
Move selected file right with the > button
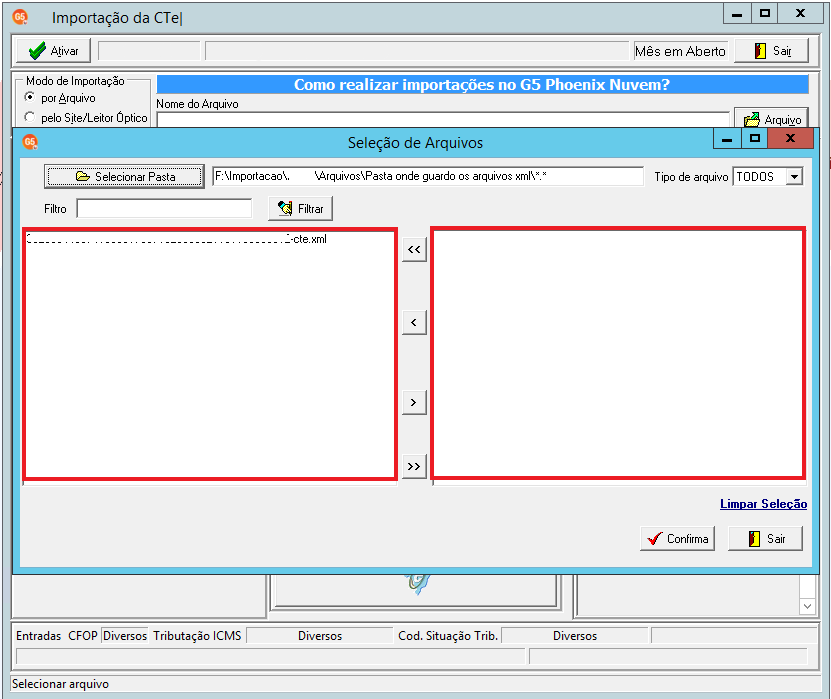[x=414, y=402]
